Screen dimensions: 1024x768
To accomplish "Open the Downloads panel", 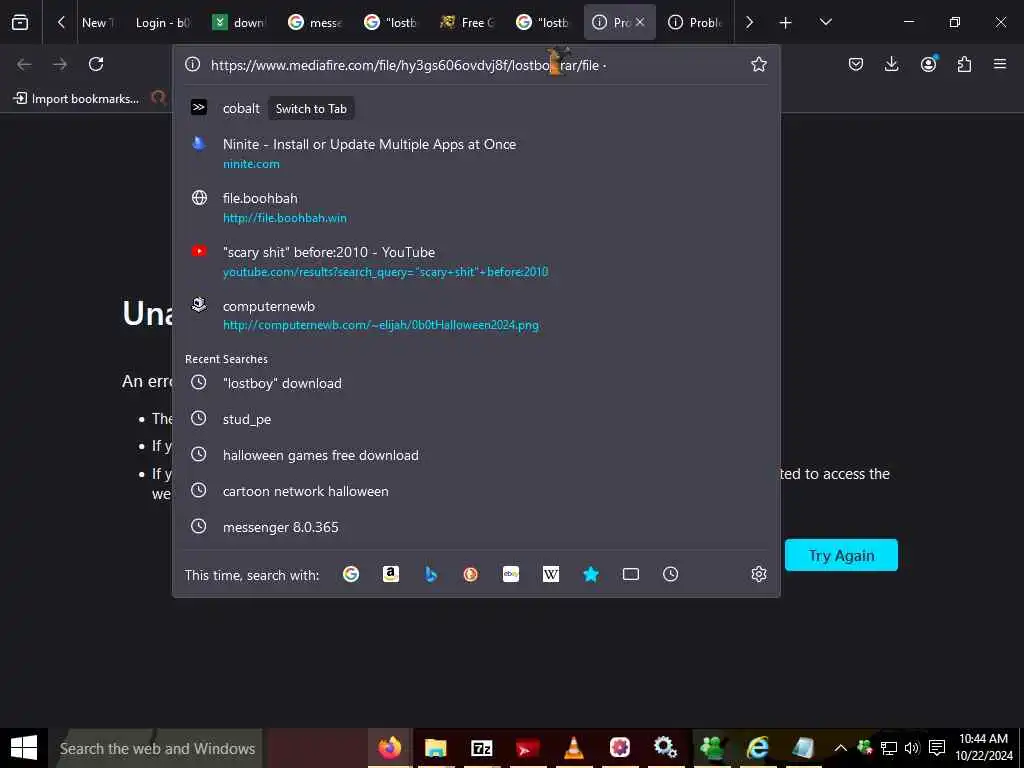I will [x=891, y=64].
